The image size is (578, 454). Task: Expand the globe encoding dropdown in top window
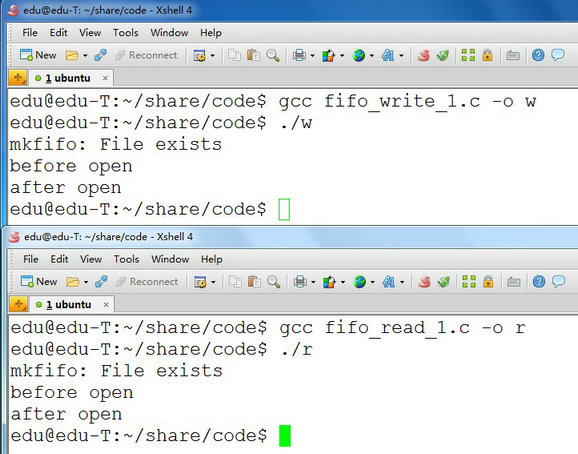pos(372,56)
